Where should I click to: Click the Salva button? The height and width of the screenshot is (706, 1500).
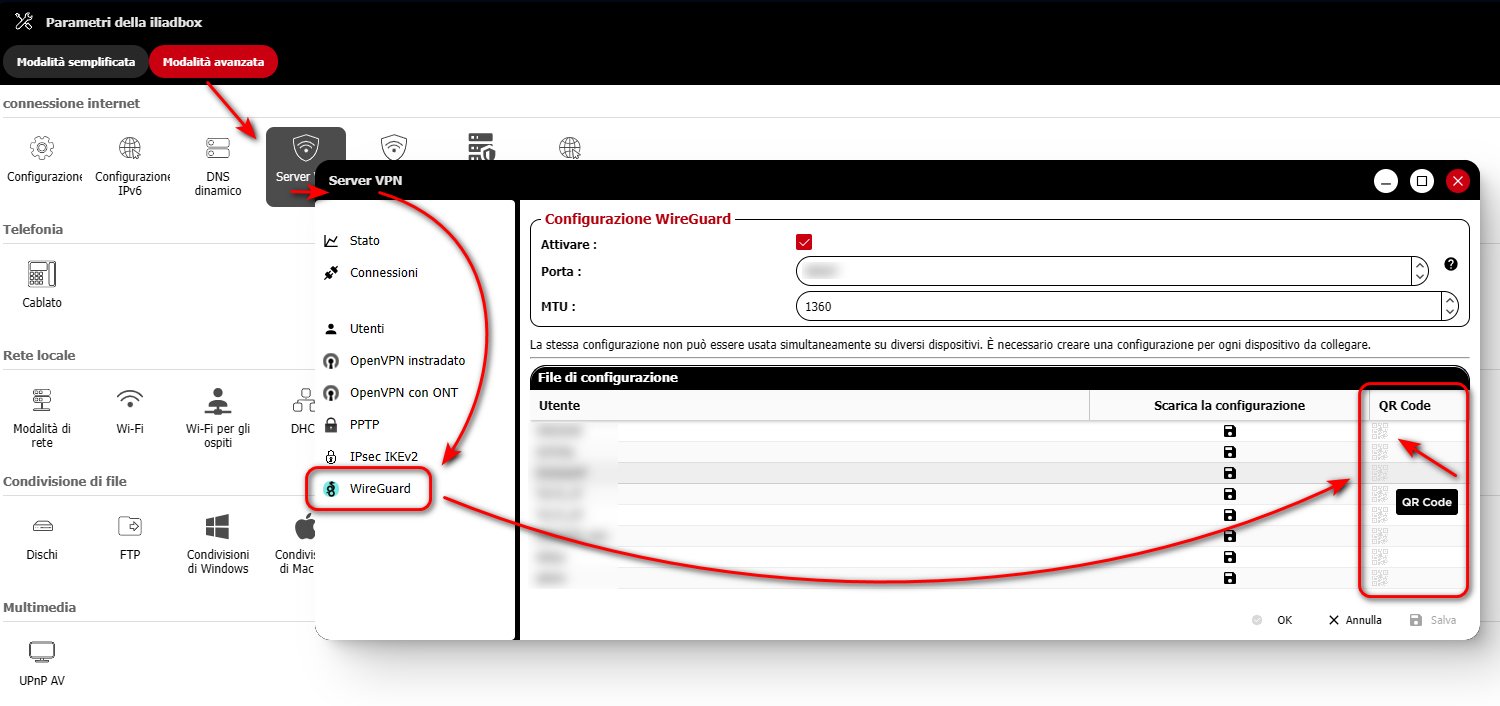(x=1433, y=620)
